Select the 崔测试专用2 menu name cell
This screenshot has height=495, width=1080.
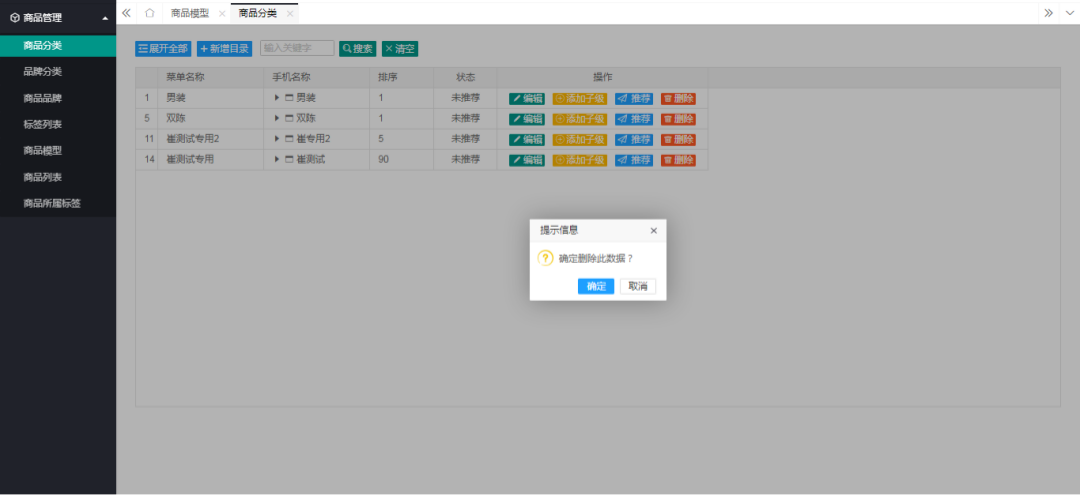click(x=211, y=139)
